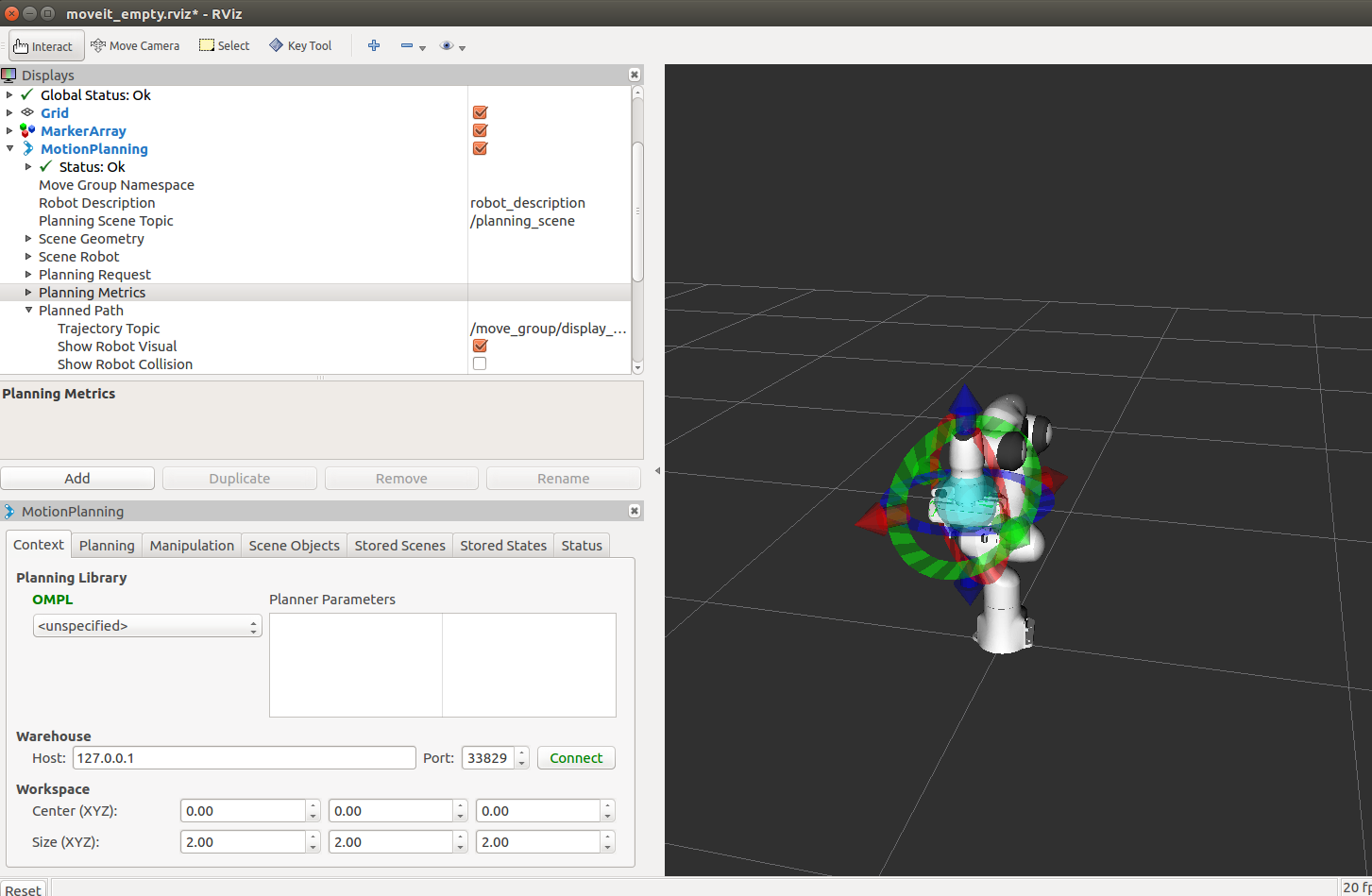Click the Displays panel monitor icon
1372x896 pixels.
(8, 75)
